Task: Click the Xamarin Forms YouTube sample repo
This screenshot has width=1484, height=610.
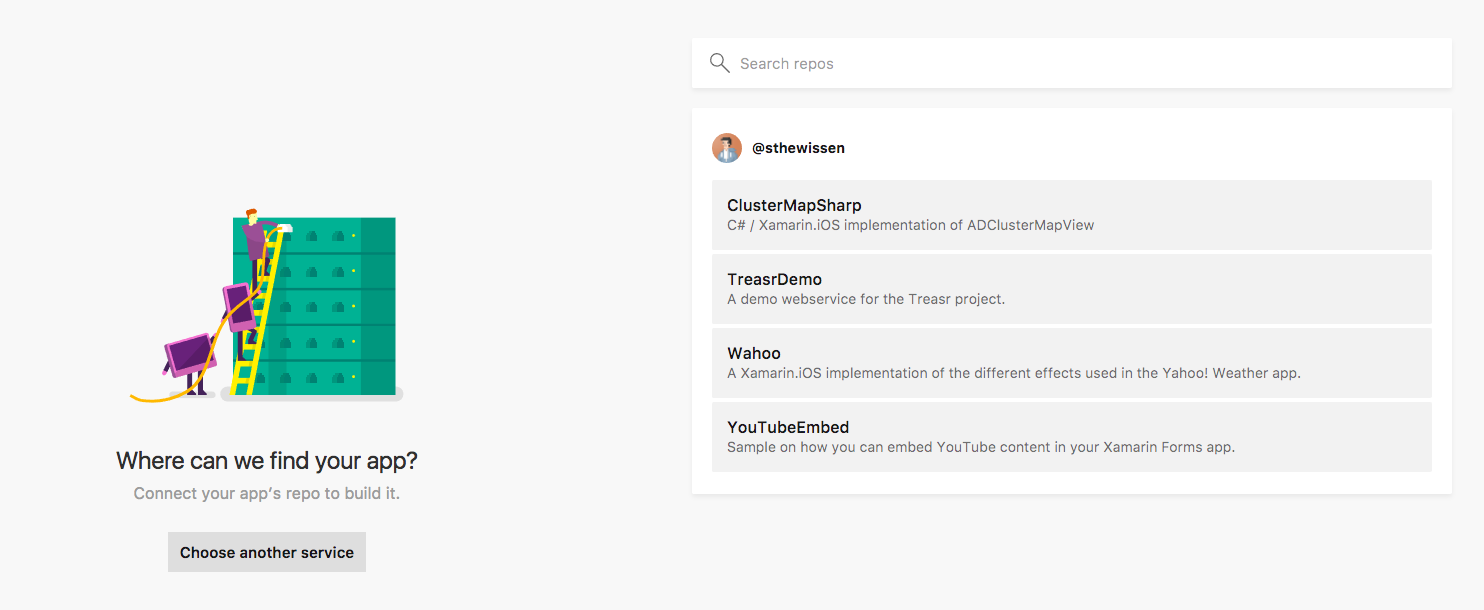Action: click(x=1071, y=436)
